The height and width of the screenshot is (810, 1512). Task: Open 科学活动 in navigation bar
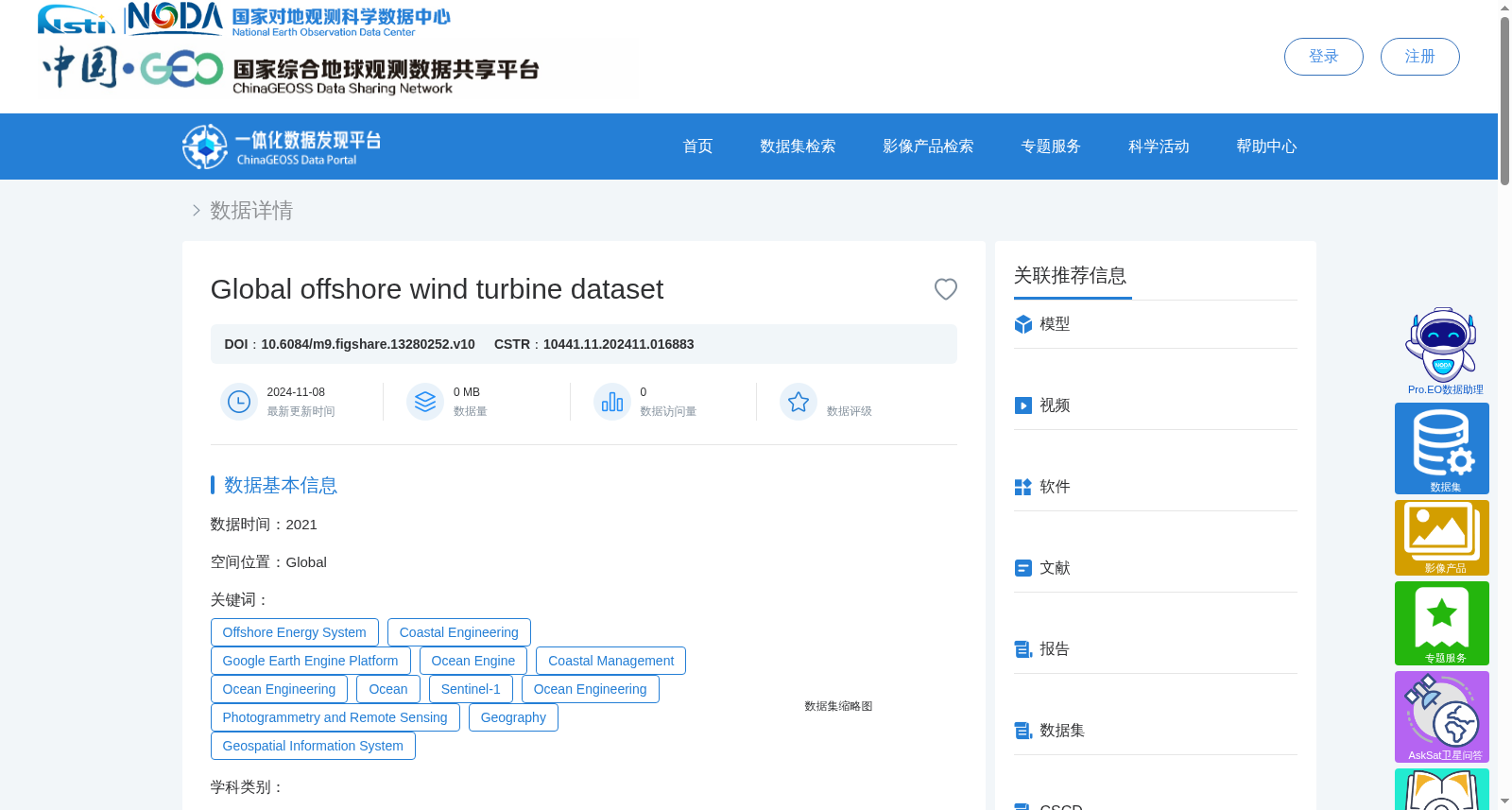click(1159, 146)
